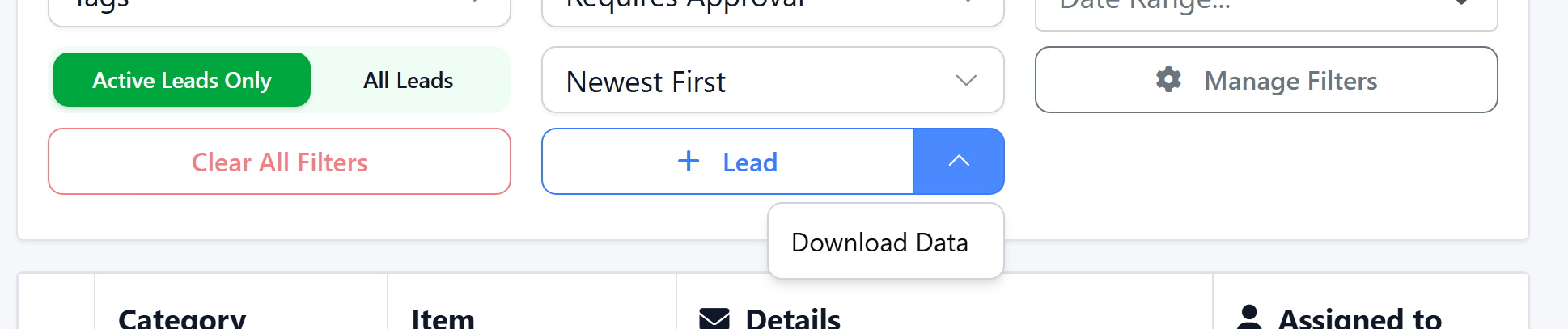Open the Tags filter dropdown
Image resolution: width=1568 pixels, height=329 pixels.
click(279, 10)
